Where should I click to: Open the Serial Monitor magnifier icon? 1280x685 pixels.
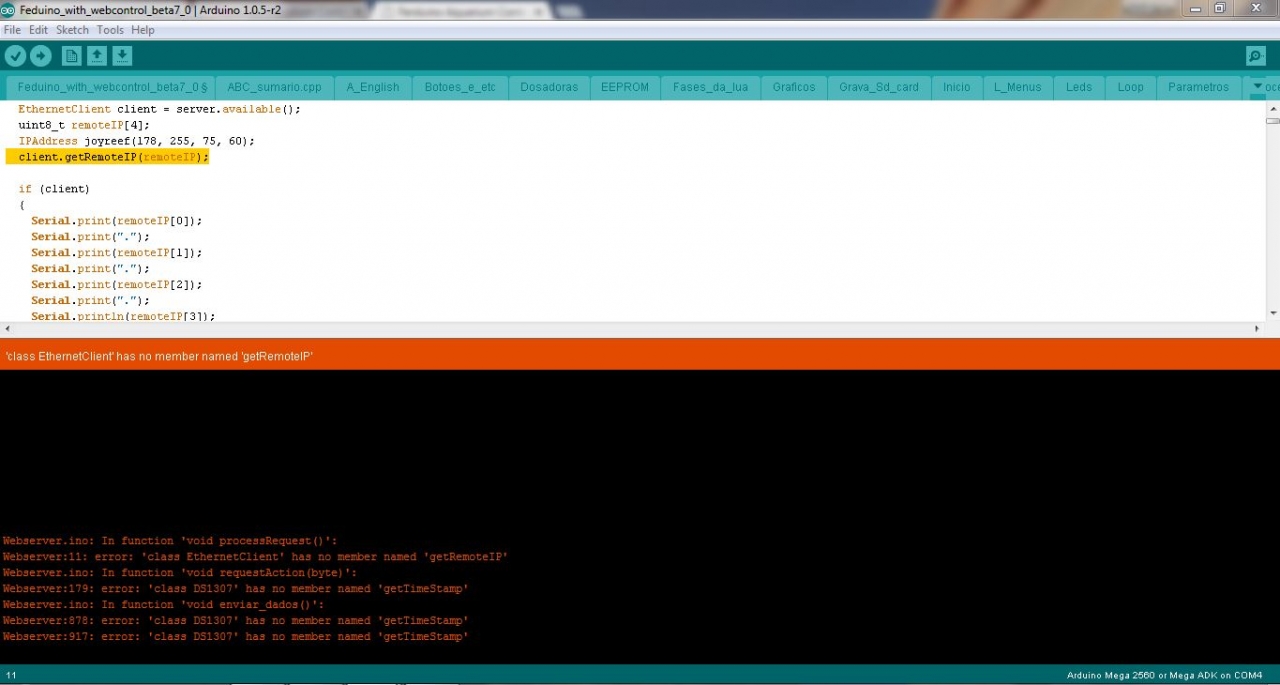tap(1256, 56)
